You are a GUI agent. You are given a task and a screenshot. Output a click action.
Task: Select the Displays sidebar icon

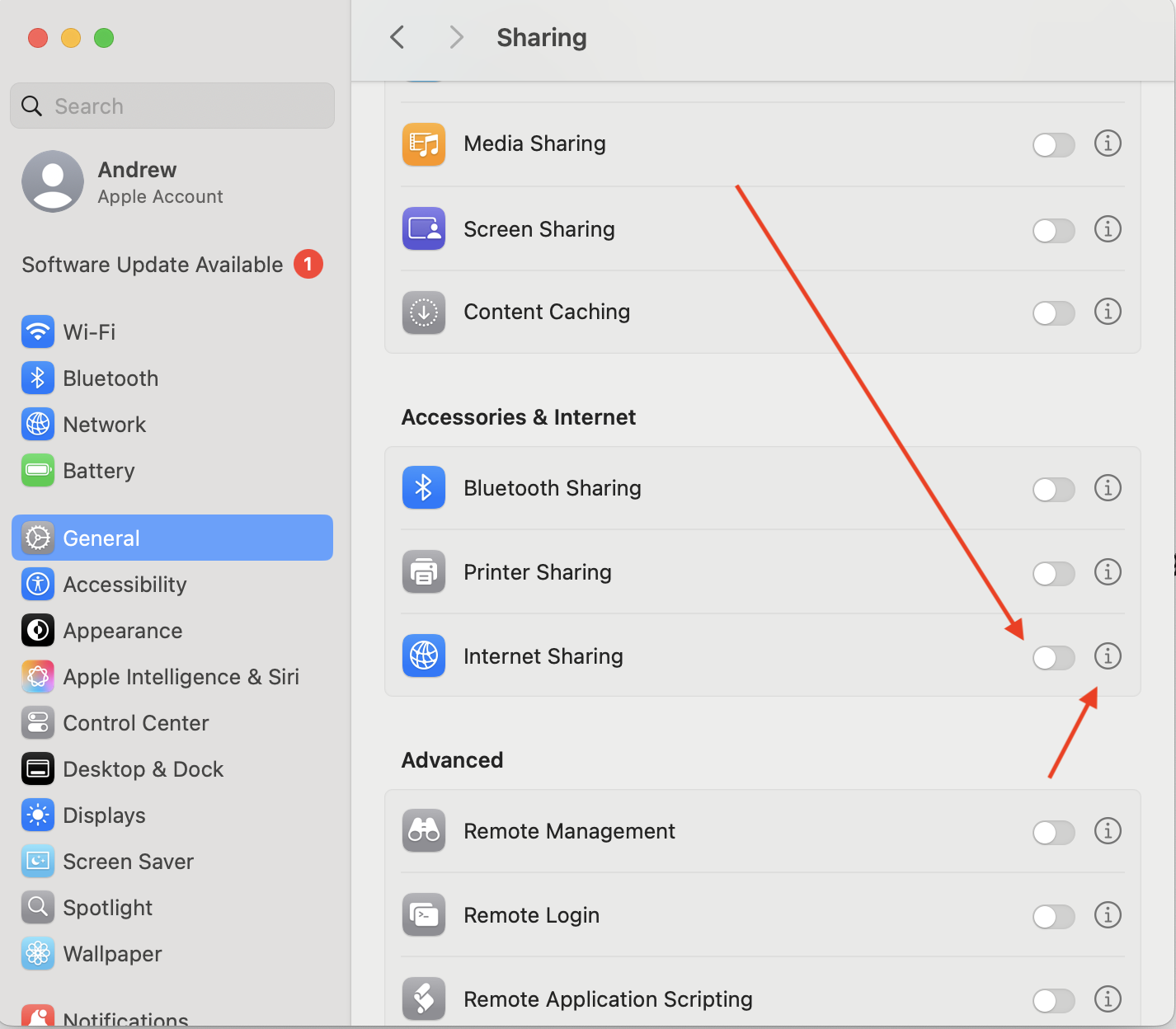(38, 815)
